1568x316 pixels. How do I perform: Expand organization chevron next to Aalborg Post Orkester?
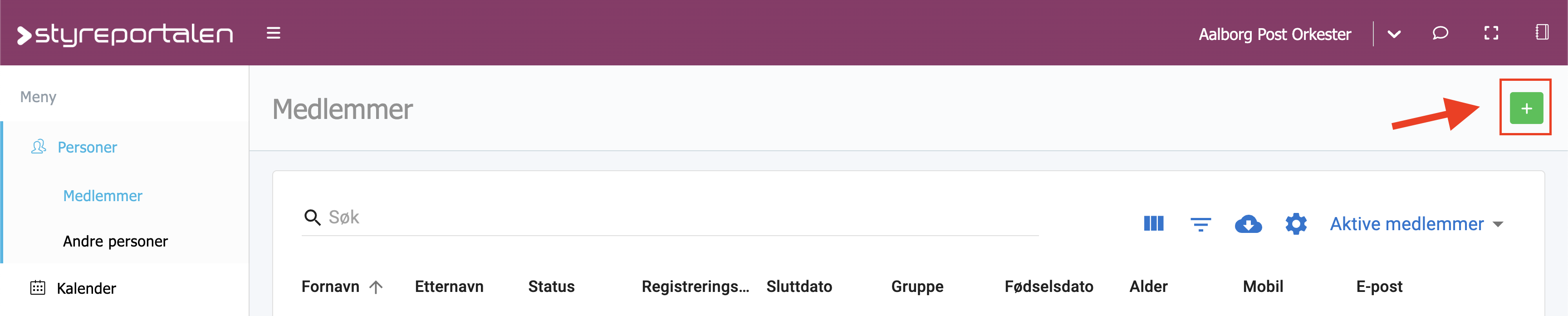tap(1394, 34)
